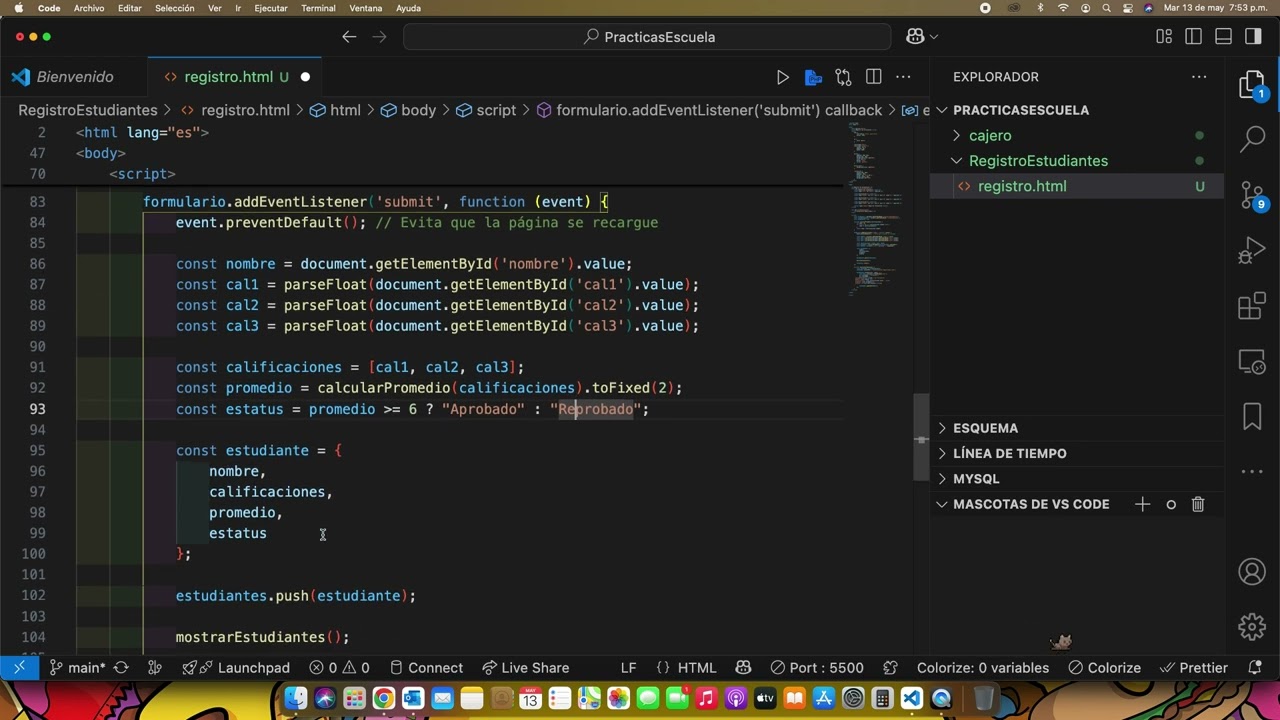The width and height of the screenshot is (1280, 720).
Task: Toggle Prettier formatter status item
Action: (x=1192, y=668)
